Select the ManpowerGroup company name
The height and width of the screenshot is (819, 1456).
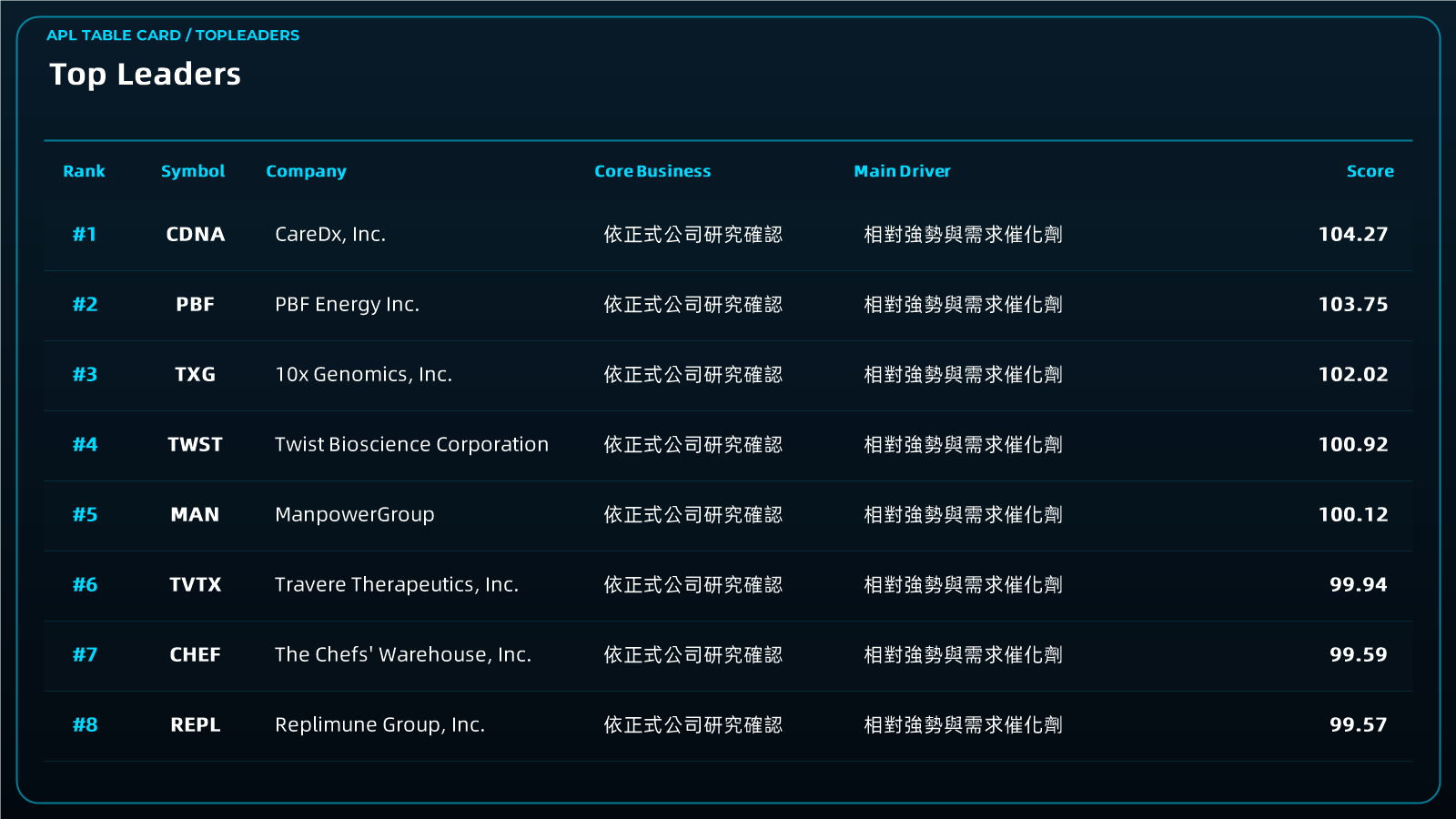pyautogui.click(x=354, y=515)
